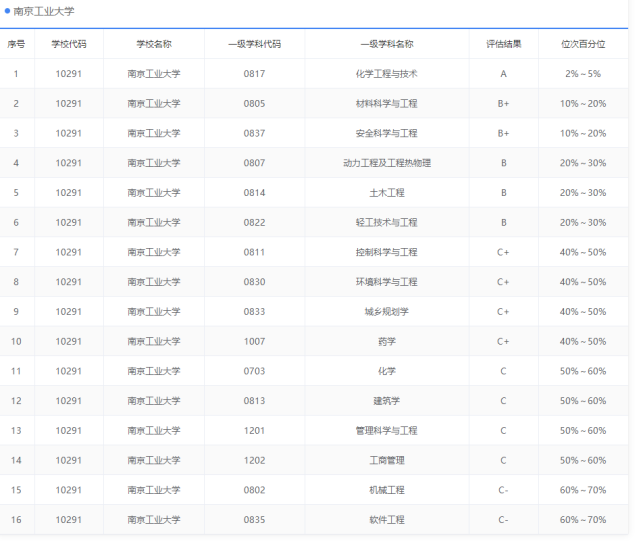This screenshot has width=641, height=546.
Task: Select the 建筑学 cell
Action: 387,401
